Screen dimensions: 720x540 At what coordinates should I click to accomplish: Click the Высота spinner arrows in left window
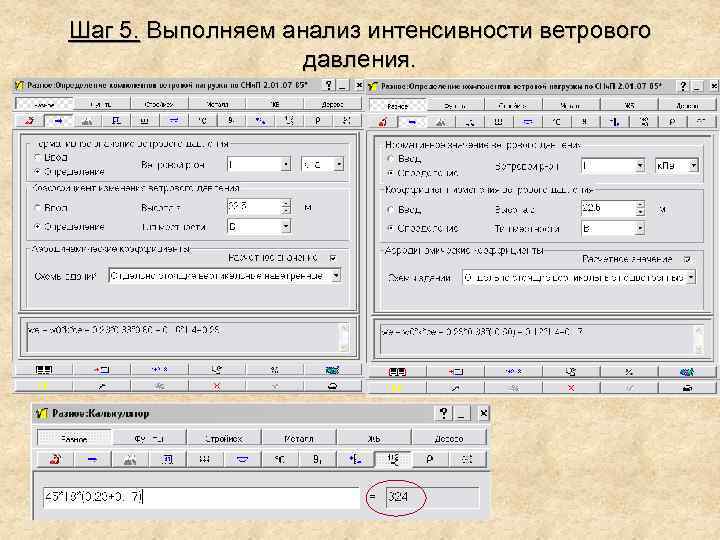[x=286, y=207]
